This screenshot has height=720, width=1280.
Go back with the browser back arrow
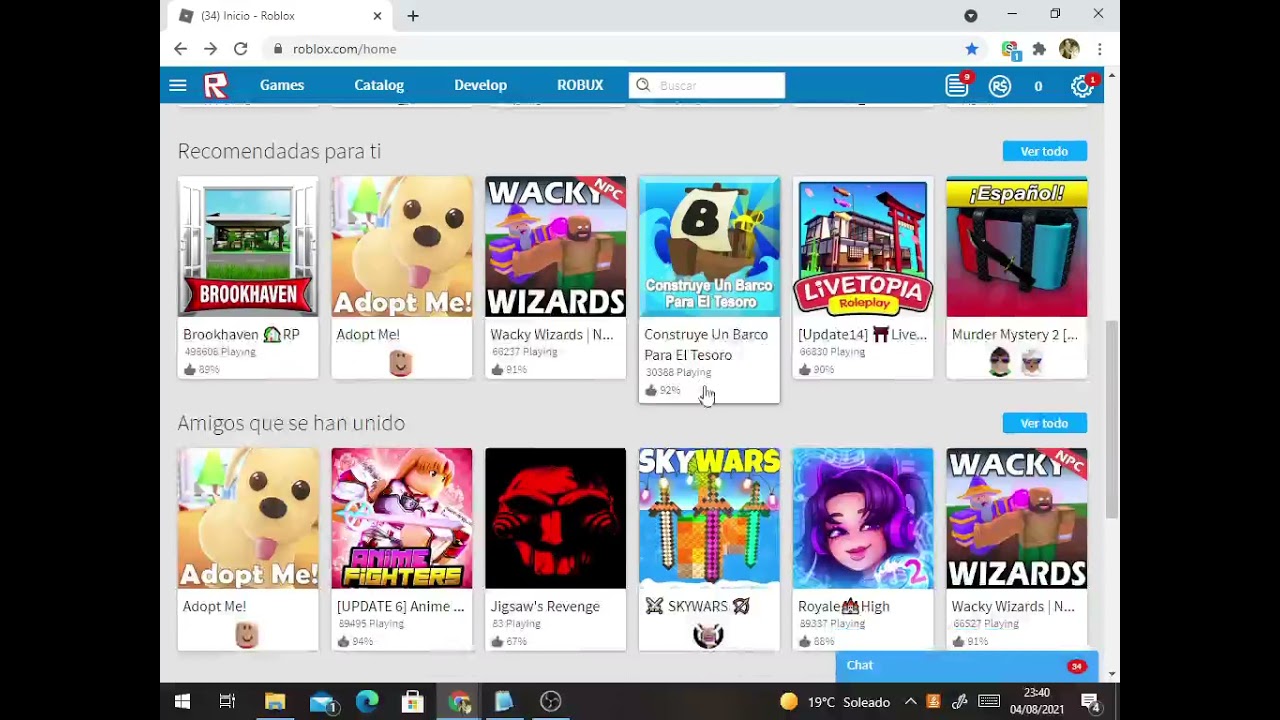(180, 48)
